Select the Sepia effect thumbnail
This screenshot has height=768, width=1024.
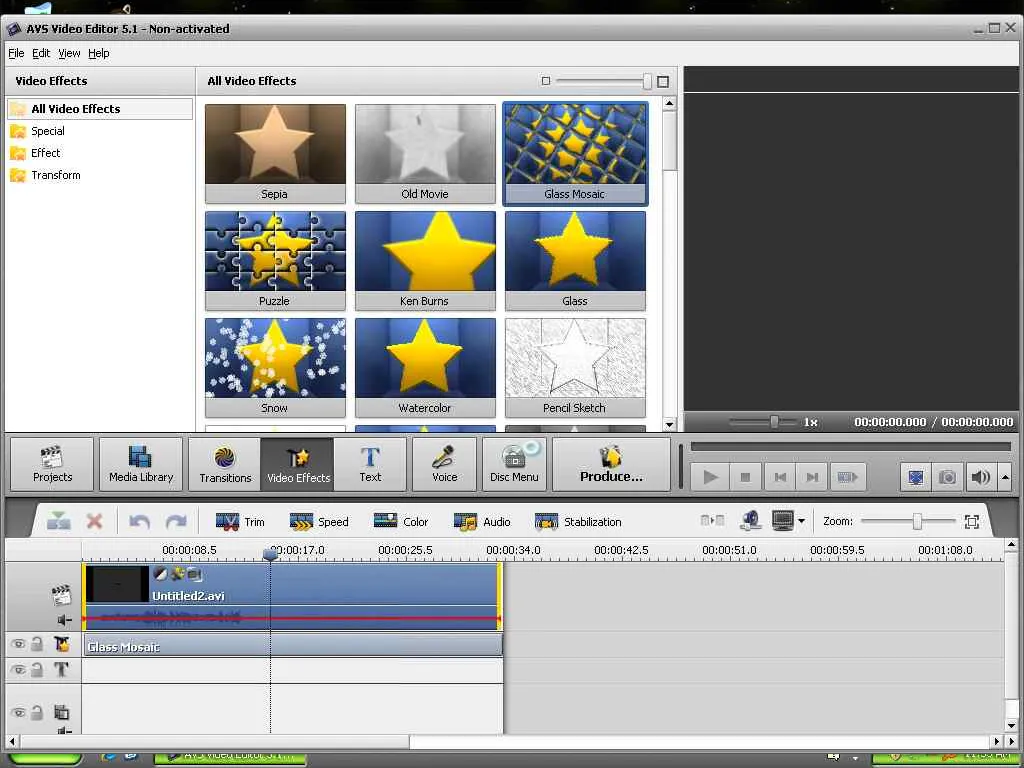click(275, 153)
